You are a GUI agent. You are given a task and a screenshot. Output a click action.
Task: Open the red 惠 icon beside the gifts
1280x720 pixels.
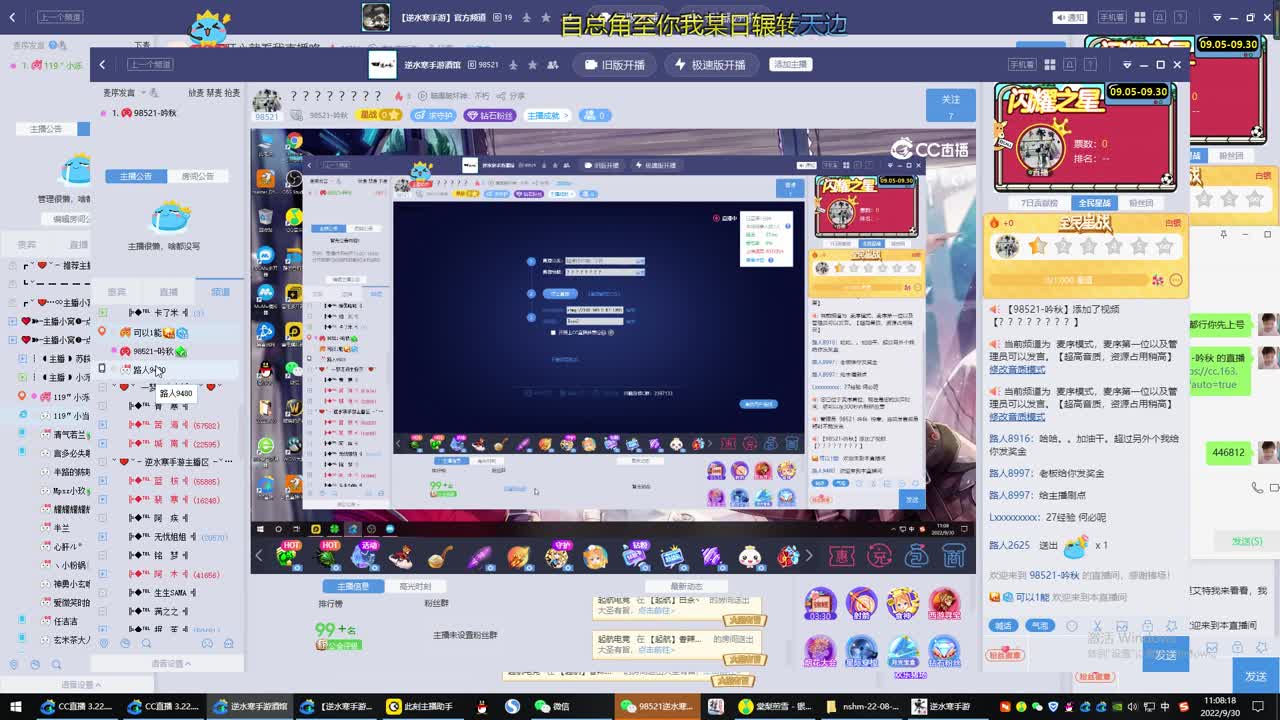click(843, 556)
